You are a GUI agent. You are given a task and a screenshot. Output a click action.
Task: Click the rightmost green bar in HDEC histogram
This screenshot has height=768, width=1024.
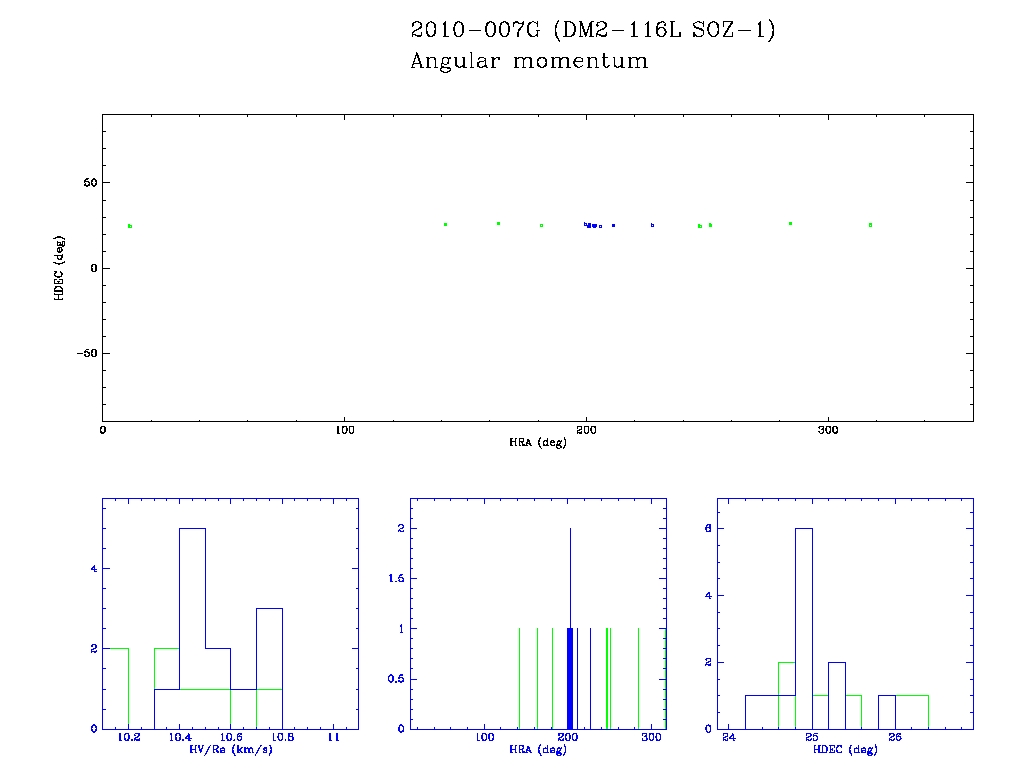pyautogui.click(x=912, y=712)
